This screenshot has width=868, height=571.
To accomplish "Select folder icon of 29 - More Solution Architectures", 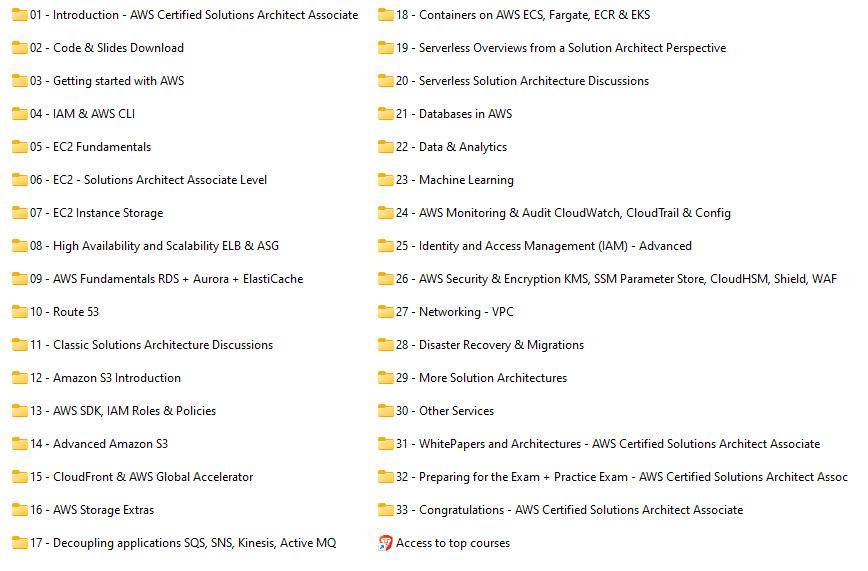I will [385, 378].
